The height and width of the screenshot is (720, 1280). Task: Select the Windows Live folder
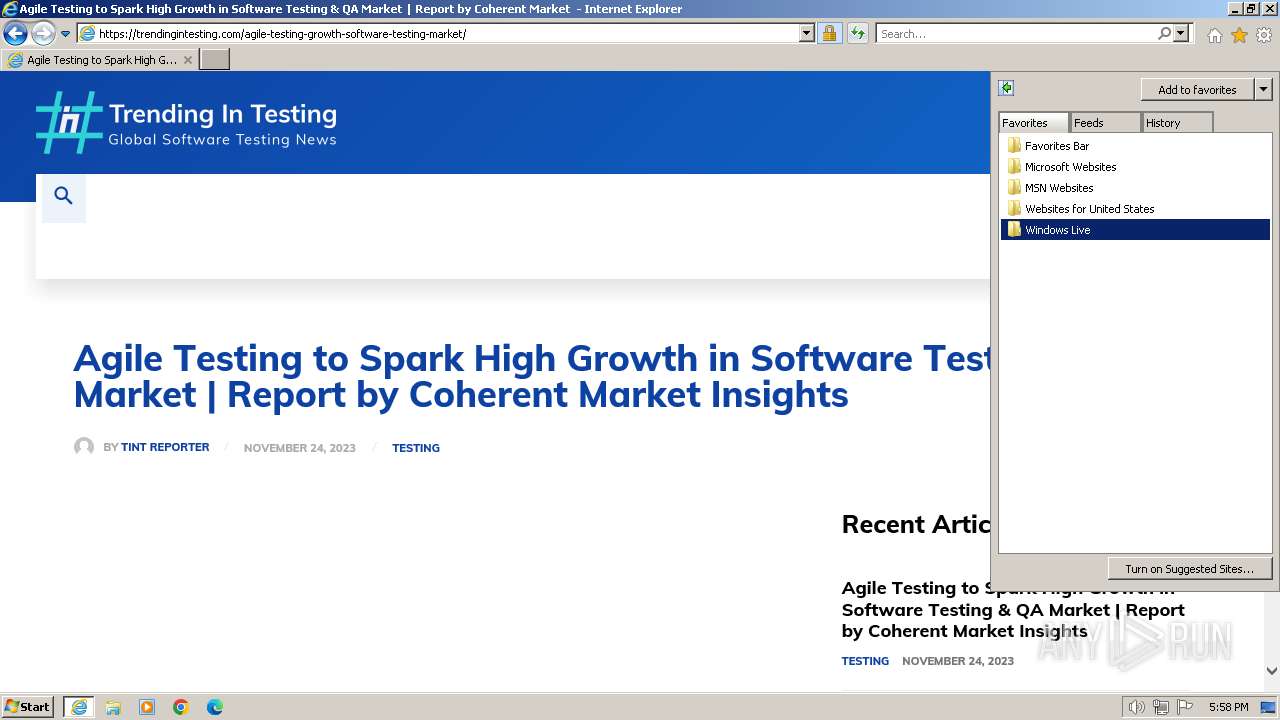1135,230
